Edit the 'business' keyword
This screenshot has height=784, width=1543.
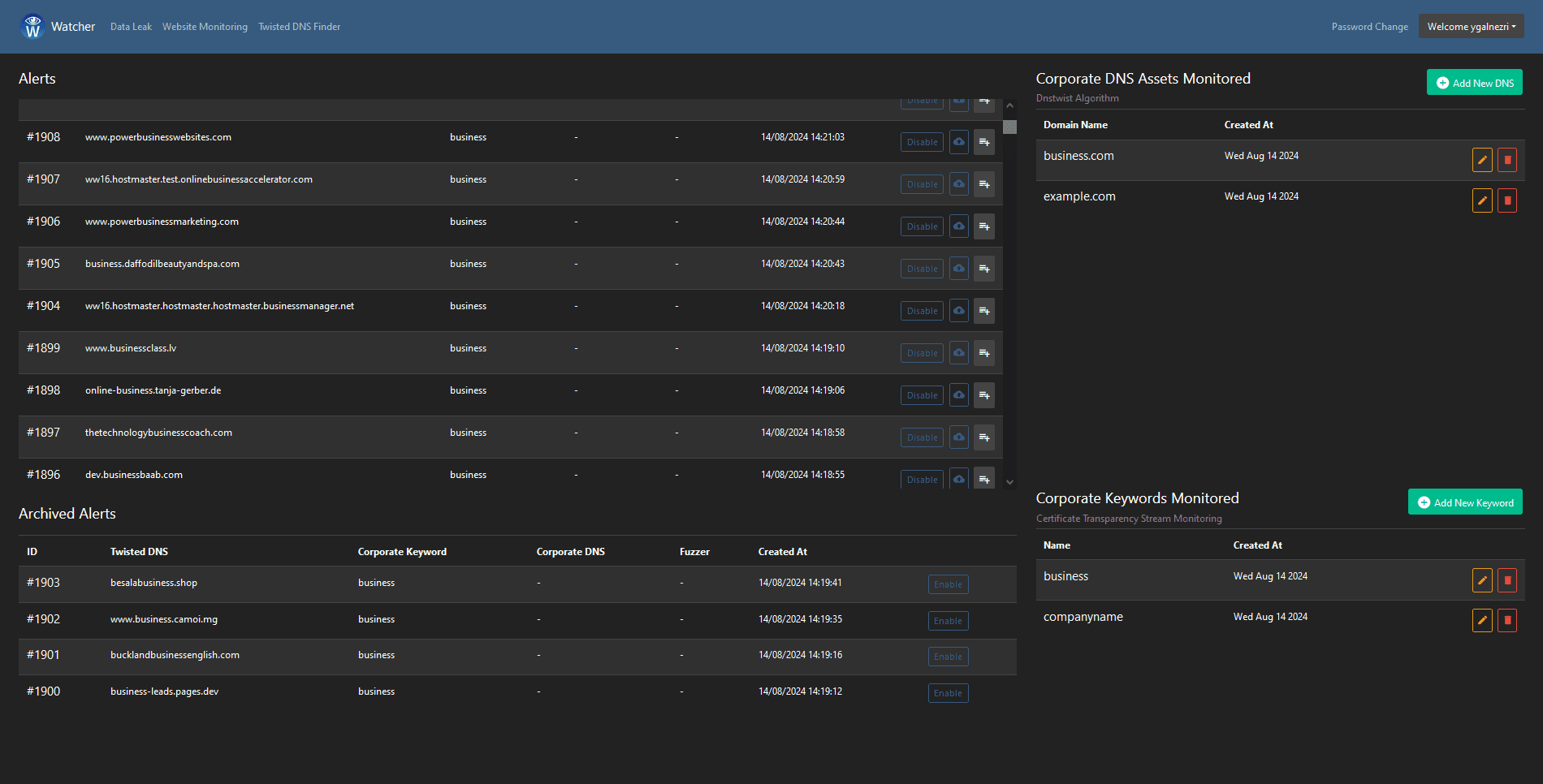pyautogui.click(x=1482, y=580)
